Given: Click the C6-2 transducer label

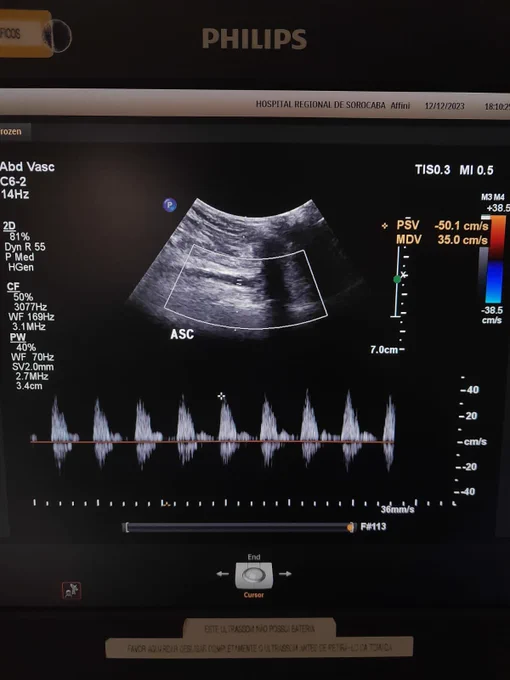Looking at the screenshot, I should 13,181.
